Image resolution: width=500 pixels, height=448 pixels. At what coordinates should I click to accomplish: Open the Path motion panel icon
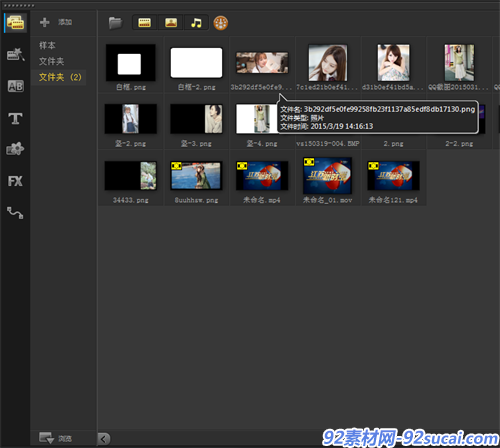[x=15, y=213]
